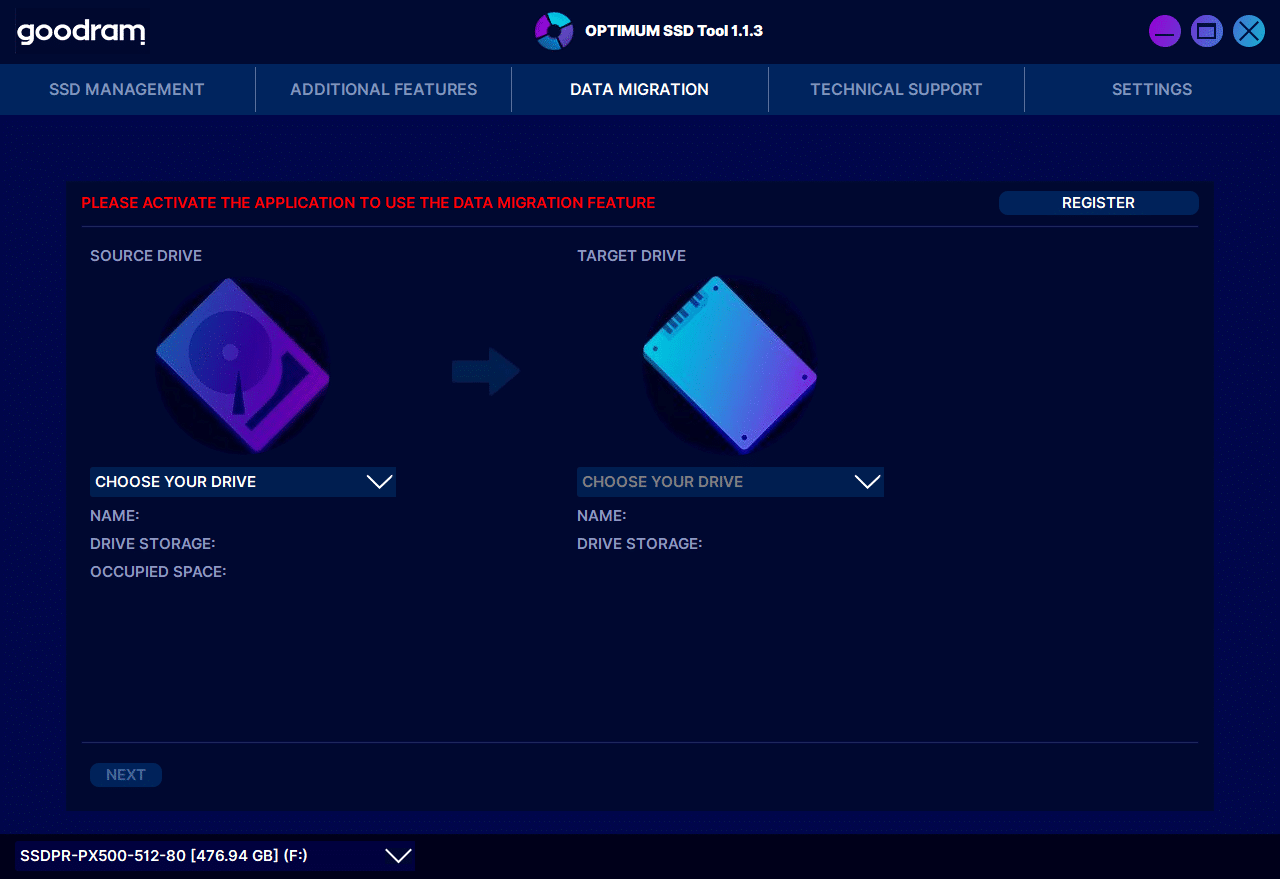Minimize the window with the purple button
The image size is (1280, 879).
[x=1164, y=31]
